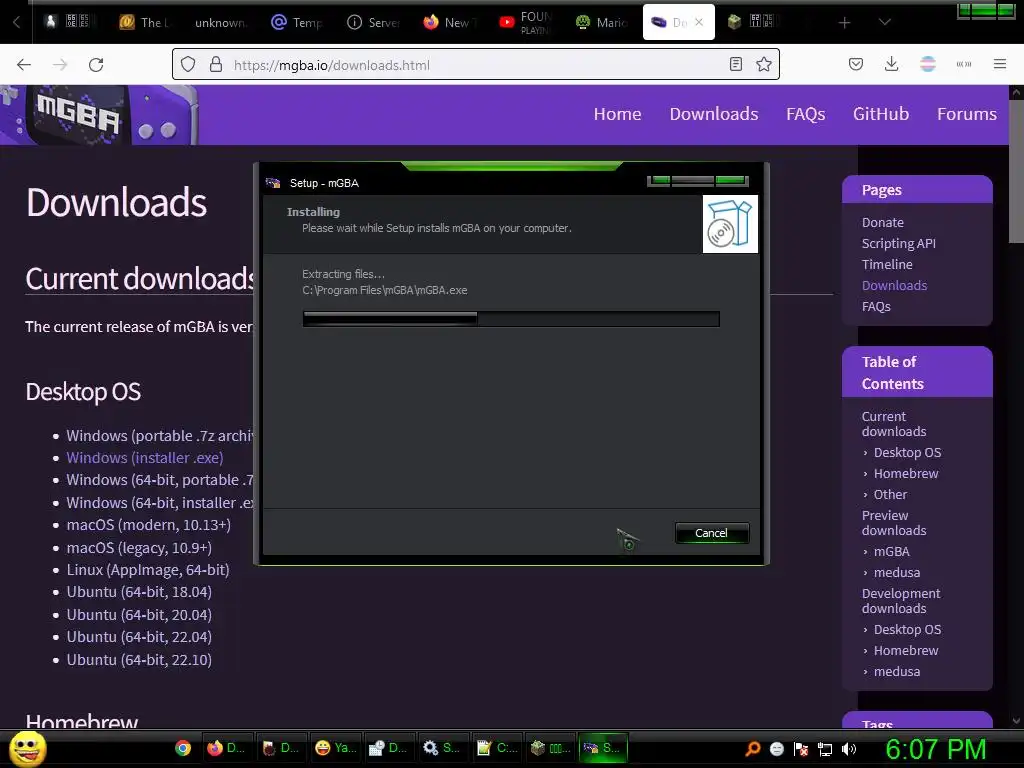Open Downloads link in Pages sidebar
Screen dimensions: 1024x768
894,285
